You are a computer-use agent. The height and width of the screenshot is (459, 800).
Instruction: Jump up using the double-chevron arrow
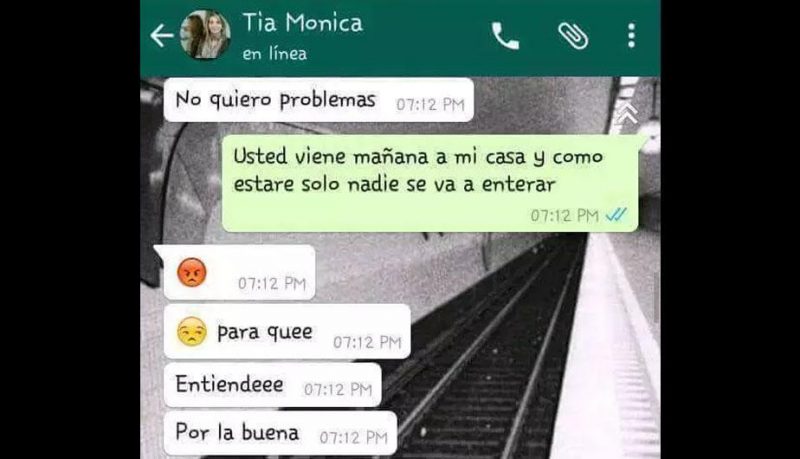tap(628, 113)
